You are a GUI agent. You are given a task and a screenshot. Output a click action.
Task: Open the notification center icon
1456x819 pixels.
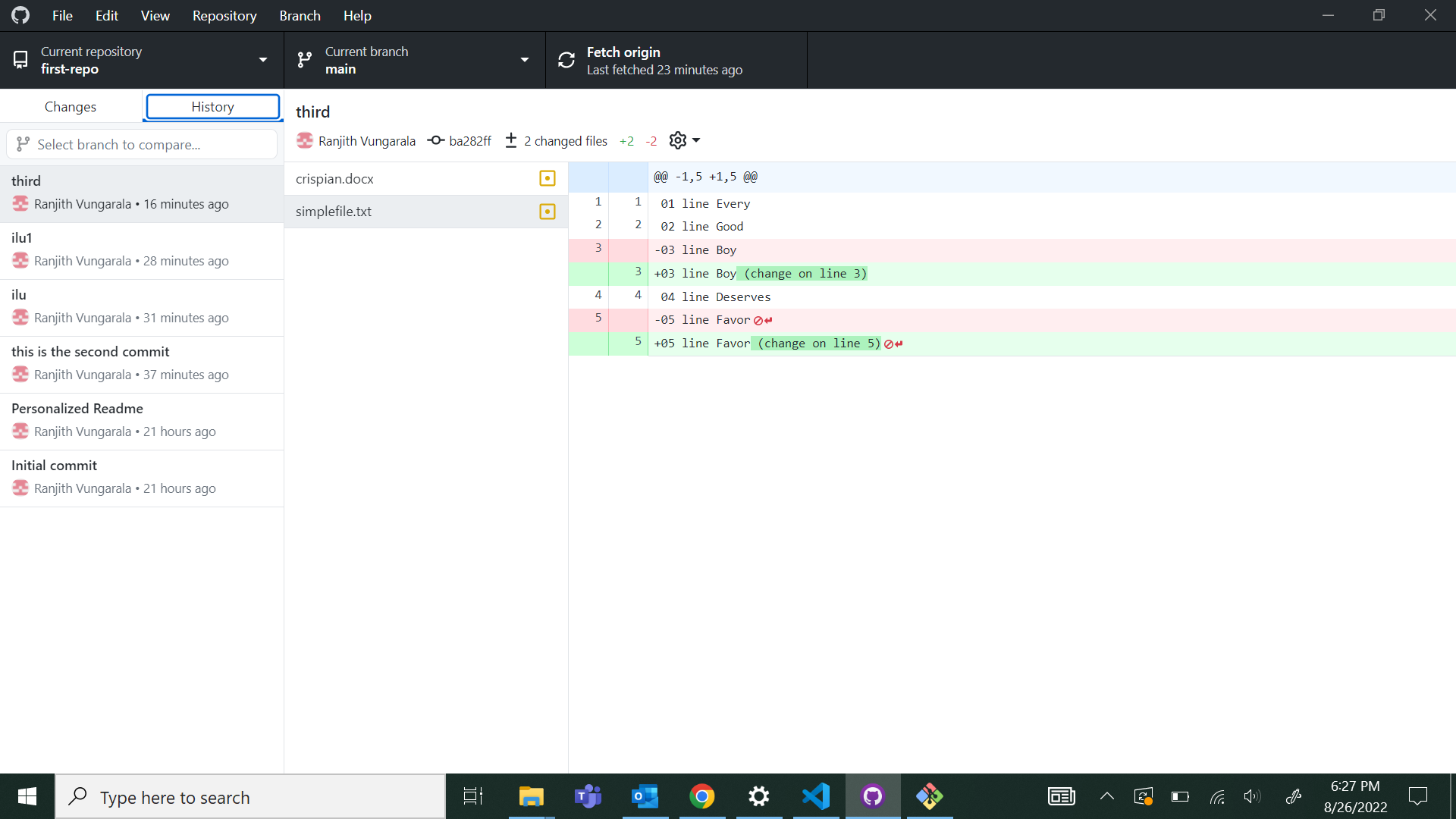click(1418, 796)
